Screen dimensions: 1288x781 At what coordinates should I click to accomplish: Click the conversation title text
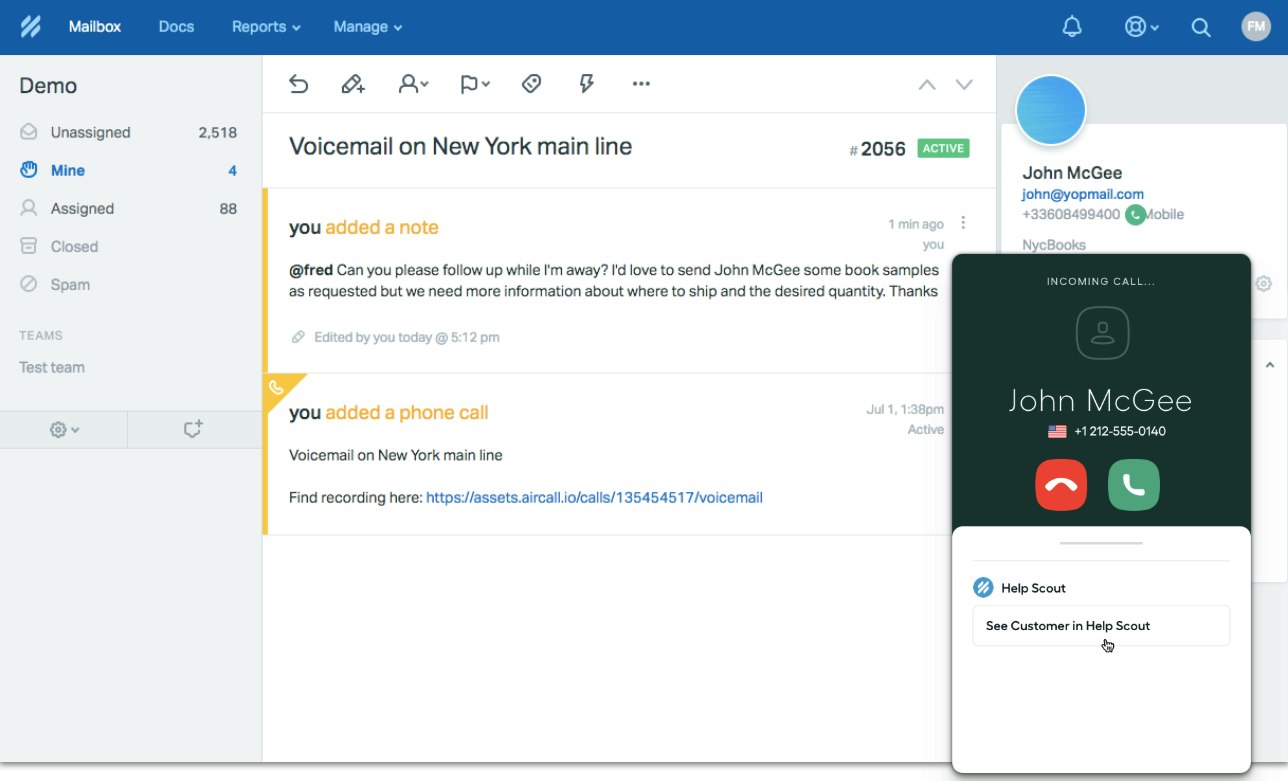(x=460, y=146)
